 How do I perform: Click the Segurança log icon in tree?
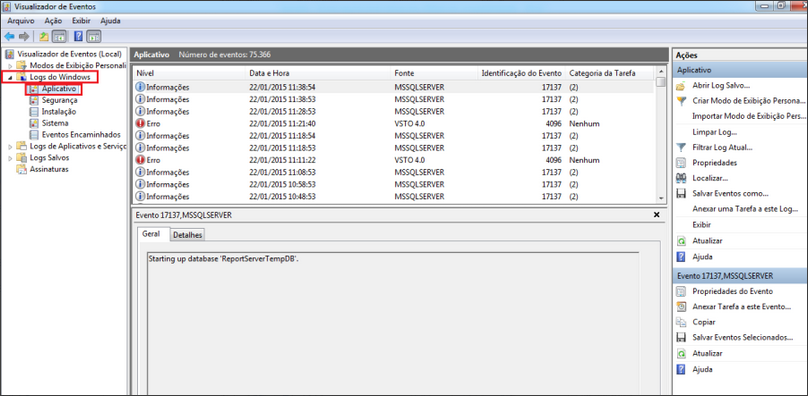34,101
